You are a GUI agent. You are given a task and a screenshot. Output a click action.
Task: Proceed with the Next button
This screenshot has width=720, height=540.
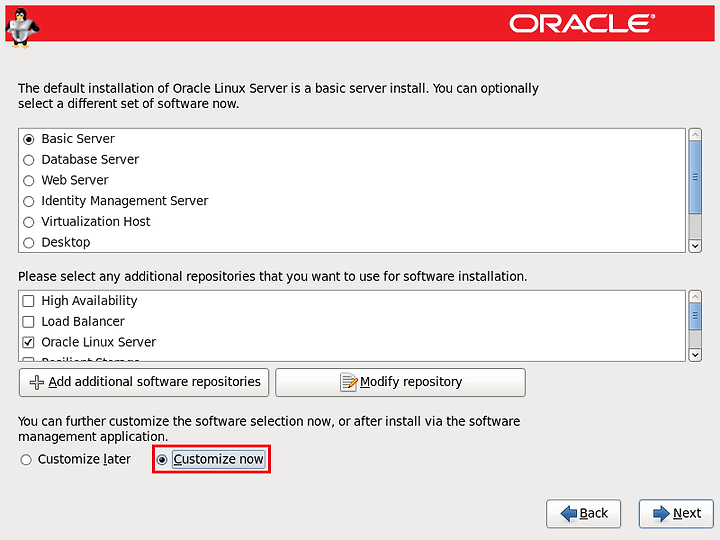[x=676, y=513]
